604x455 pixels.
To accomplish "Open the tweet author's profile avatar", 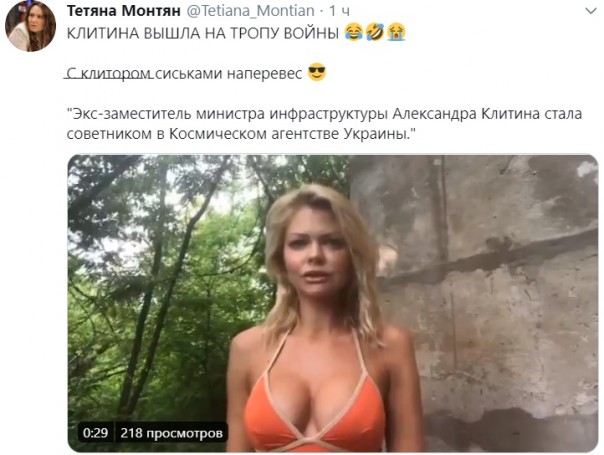I will pyautogui.click(x=30, y=26).
